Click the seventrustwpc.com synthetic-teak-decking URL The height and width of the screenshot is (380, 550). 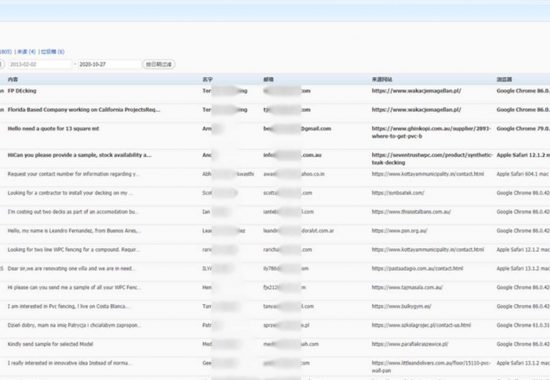tap(432, 159)
